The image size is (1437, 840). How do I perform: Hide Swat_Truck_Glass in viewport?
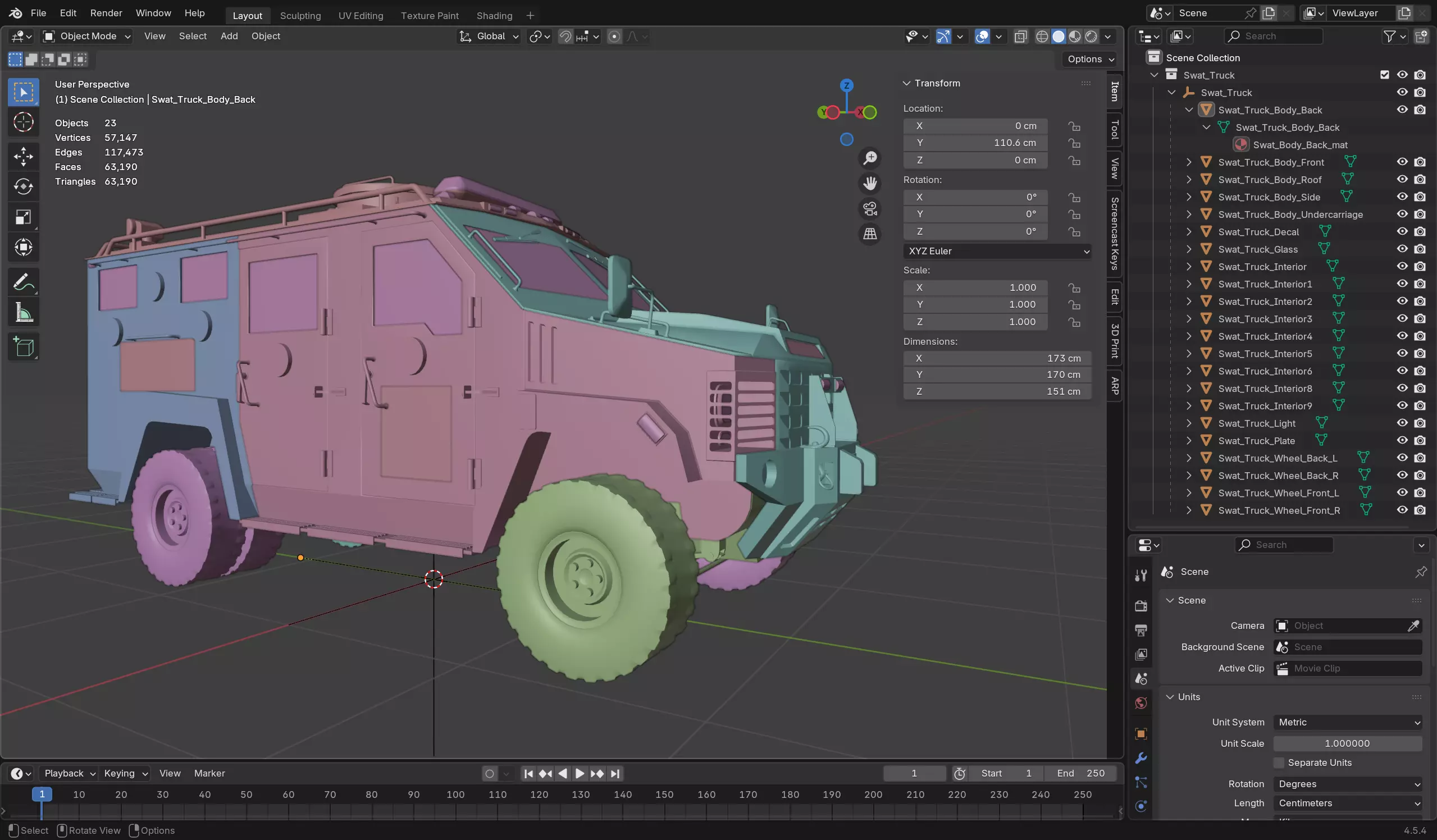click(1402, 249)
